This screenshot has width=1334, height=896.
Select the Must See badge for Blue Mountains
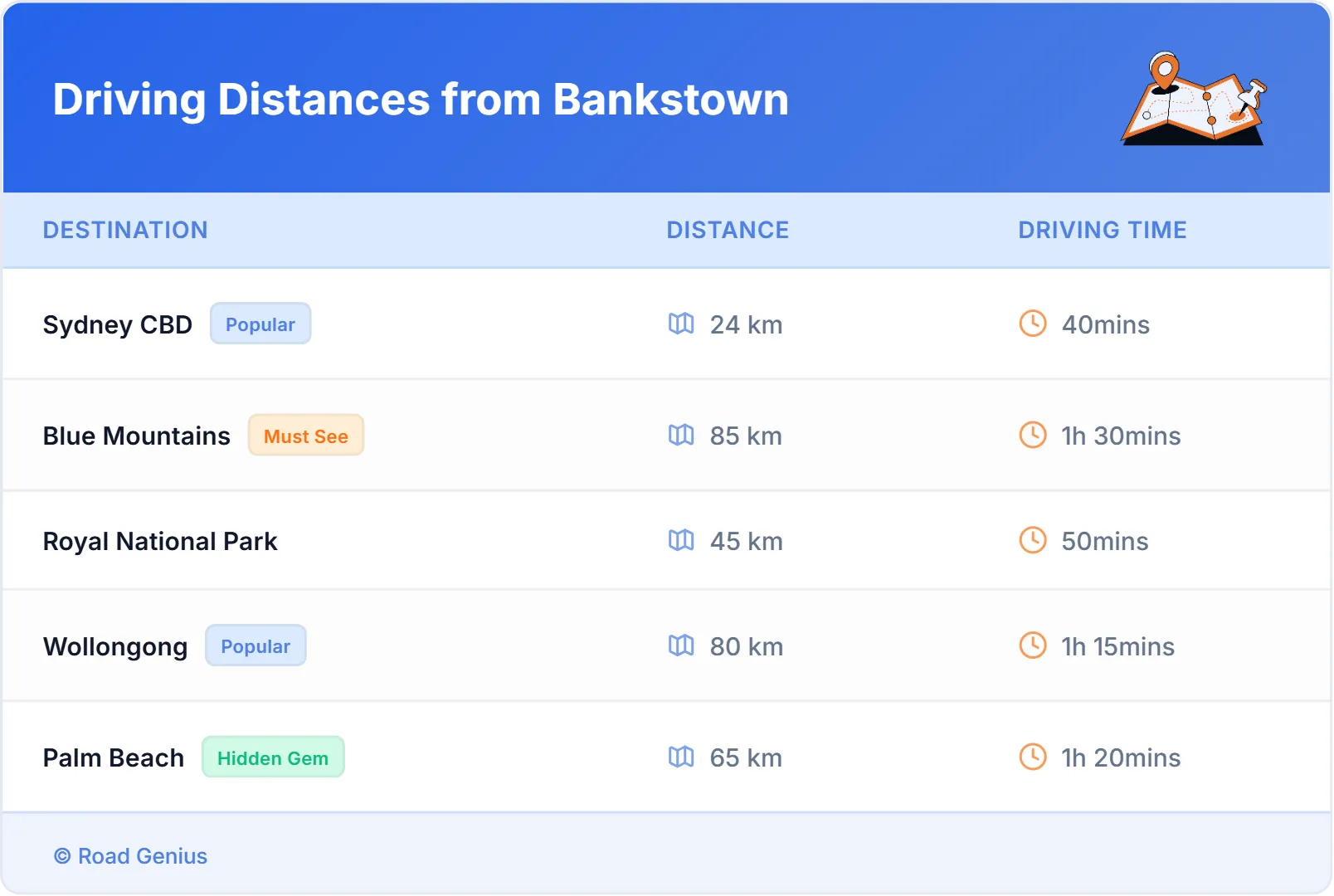(x=306, y=435)
